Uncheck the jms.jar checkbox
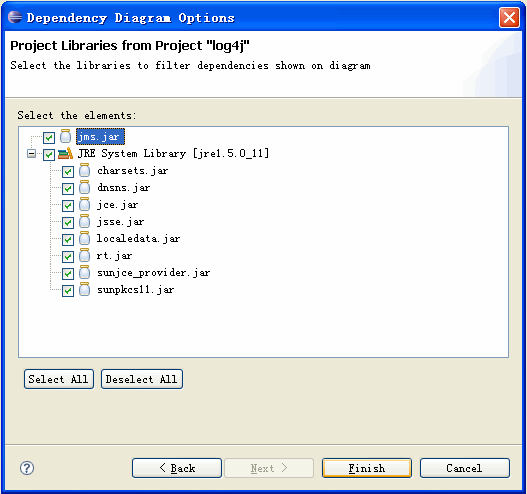The width and height of the screenshot is (527, 494). [x=49, y=137]
